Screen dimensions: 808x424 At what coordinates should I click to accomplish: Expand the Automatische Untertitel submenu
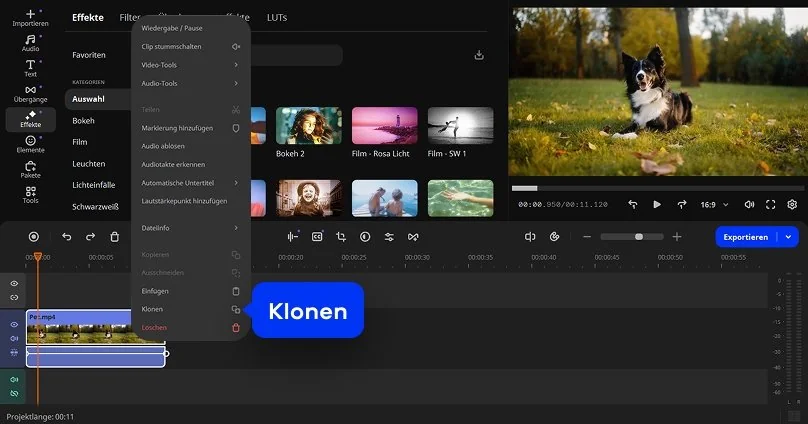[188, 183]
